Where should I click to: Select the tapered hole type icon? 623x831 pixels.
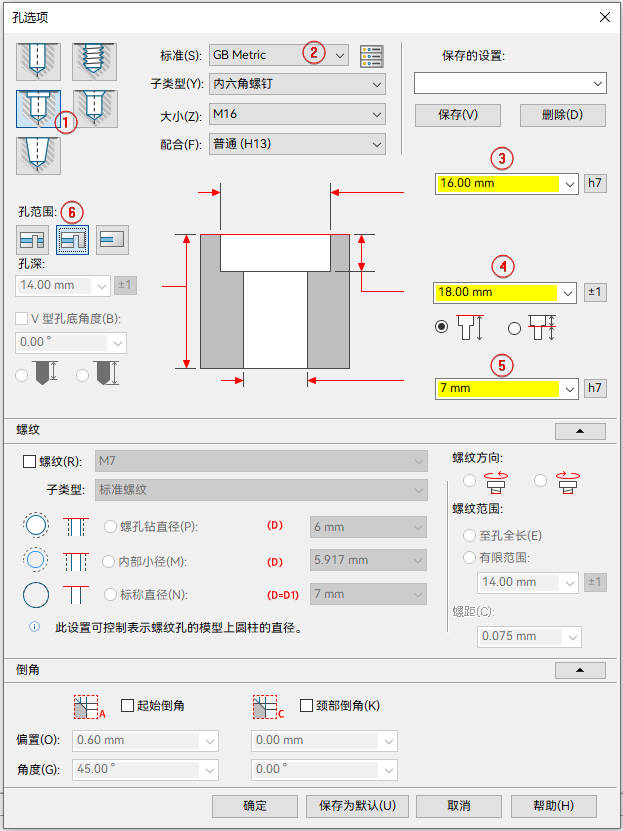(38, 156)
